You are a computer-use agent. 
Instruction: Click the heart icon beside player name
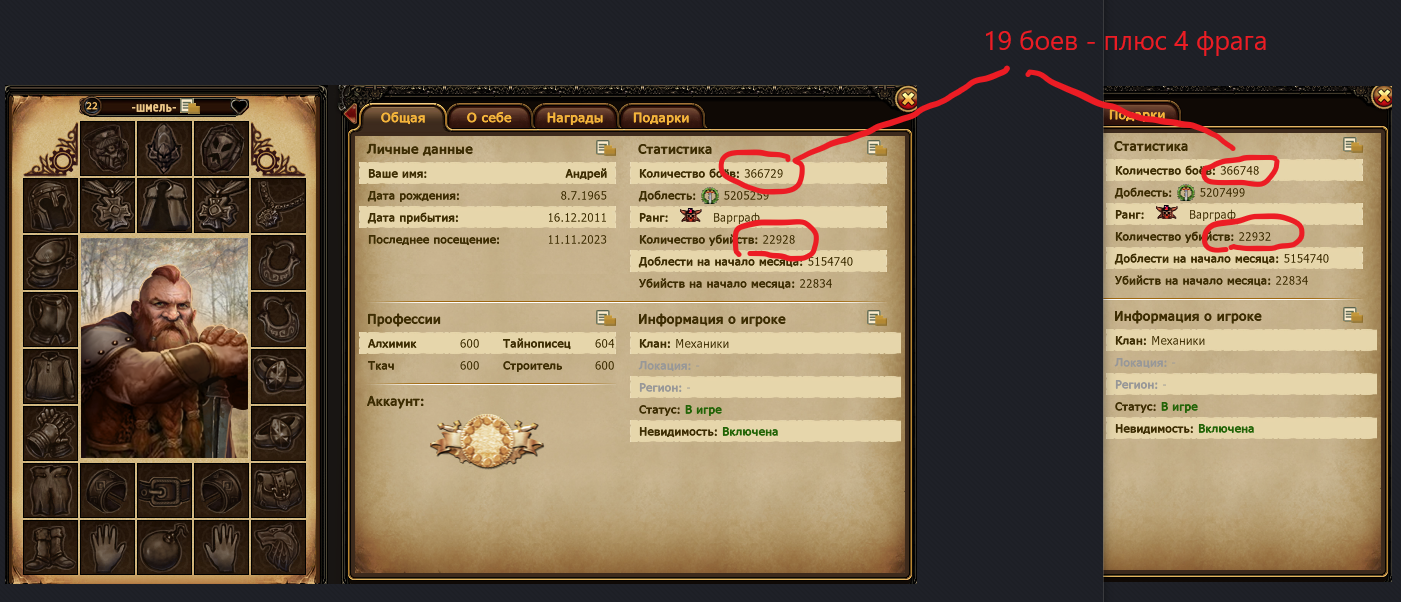tap(238, 106)
